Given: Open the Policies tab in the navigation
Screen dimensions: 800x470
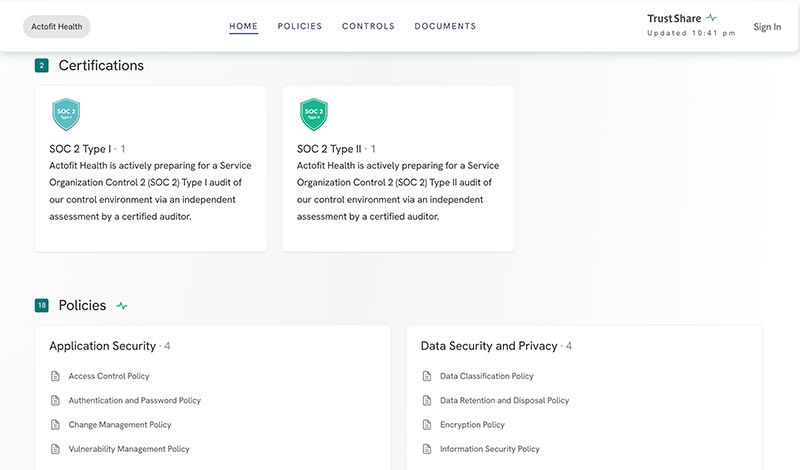Looking at the screenshot, I should [x=300, y=26].
